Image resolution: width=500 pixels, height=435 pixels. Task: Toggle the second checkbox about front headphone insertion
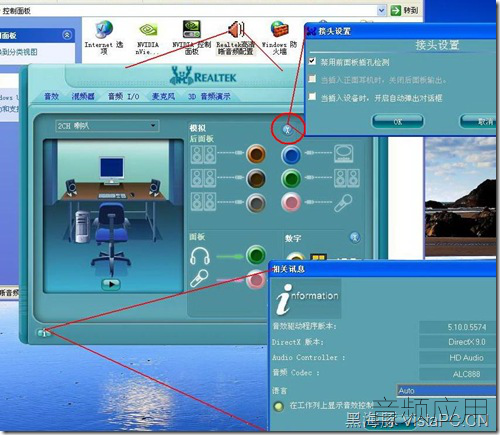pos(312,79)
